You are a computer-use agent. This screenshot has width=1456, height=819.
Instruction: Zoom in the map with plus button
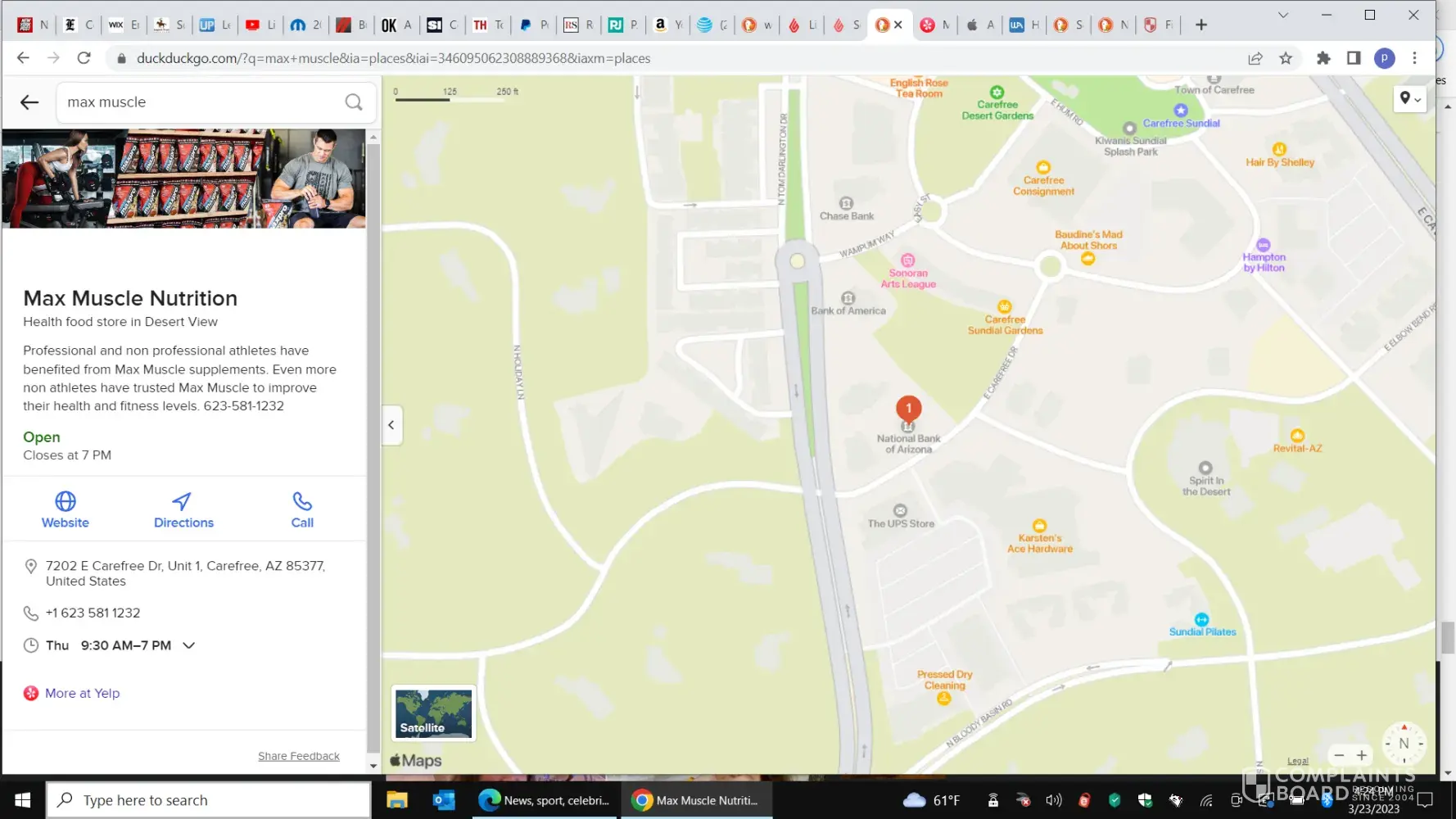1362,755
